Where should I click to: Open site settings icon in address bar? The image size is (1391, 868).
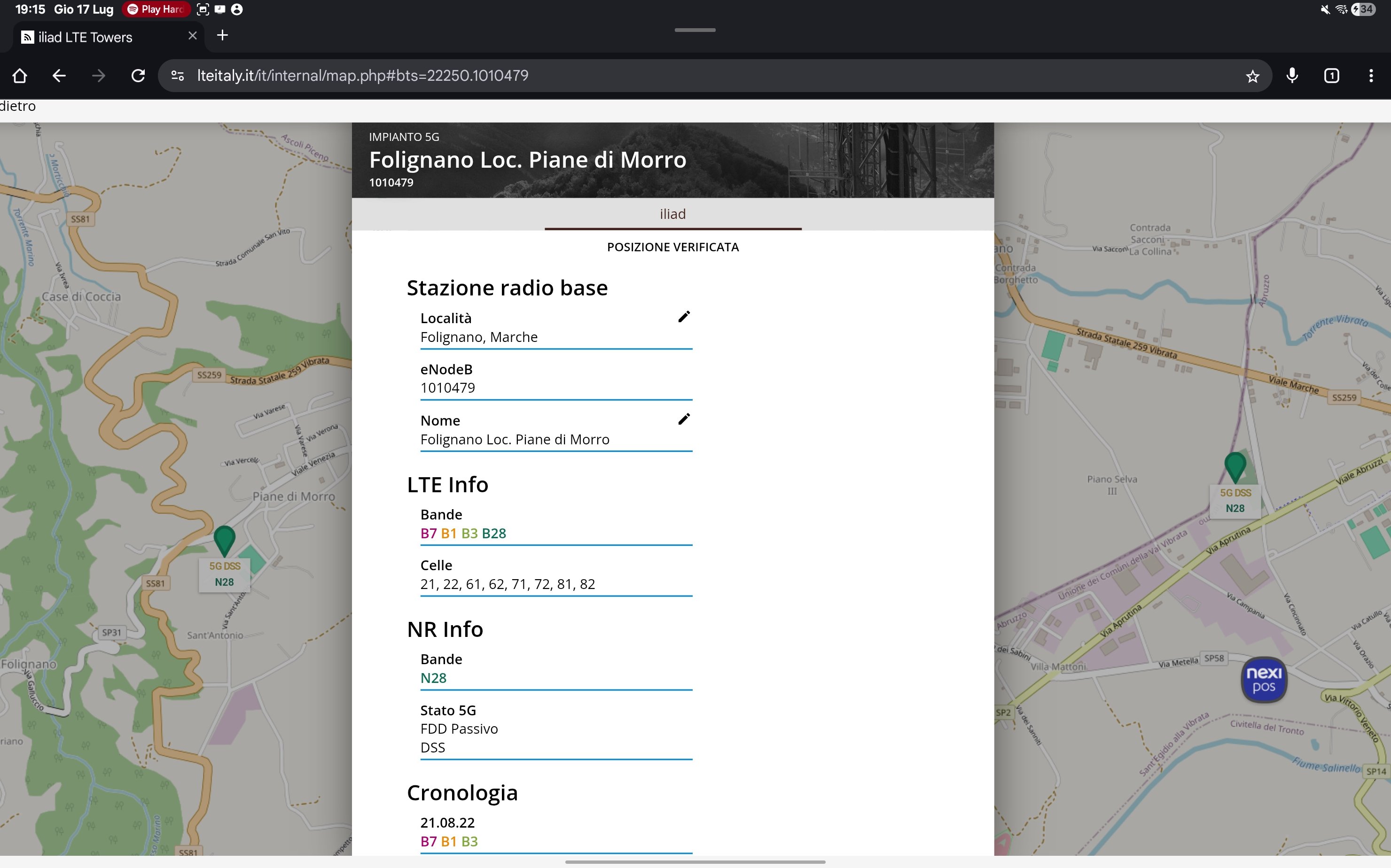[x=178, y=76]
